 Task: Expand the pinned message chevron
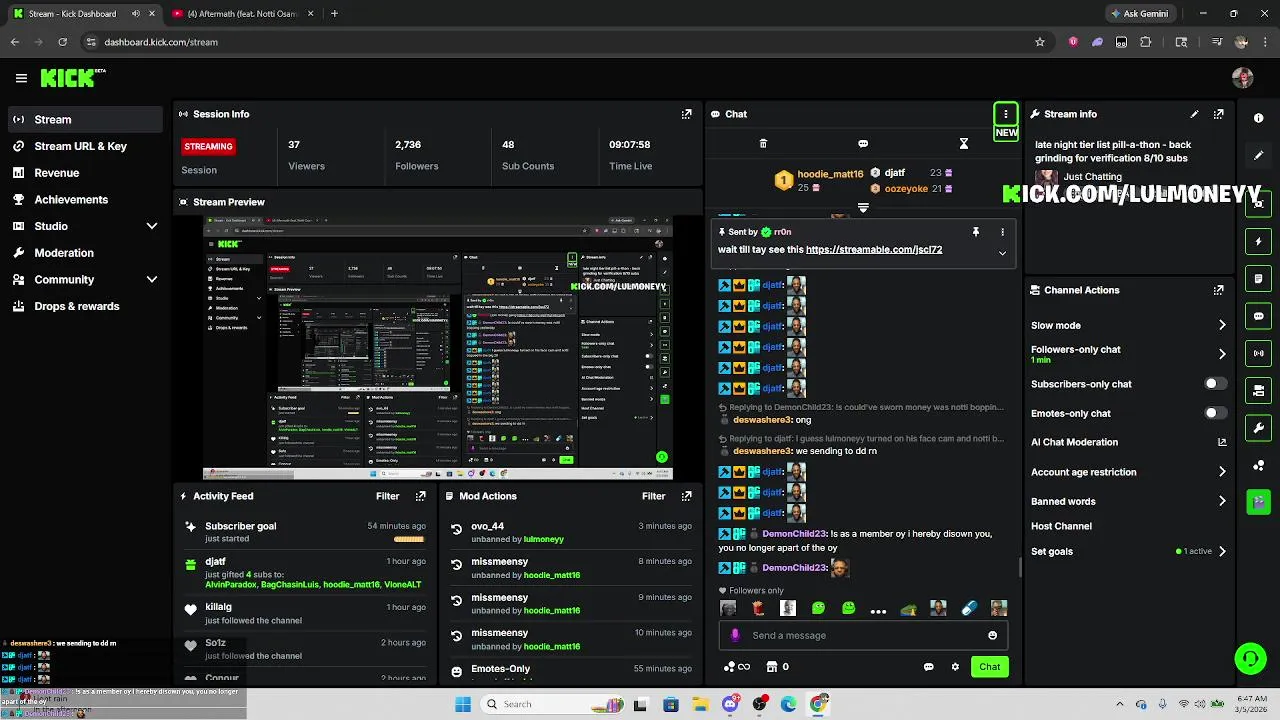click(1003, 253)
